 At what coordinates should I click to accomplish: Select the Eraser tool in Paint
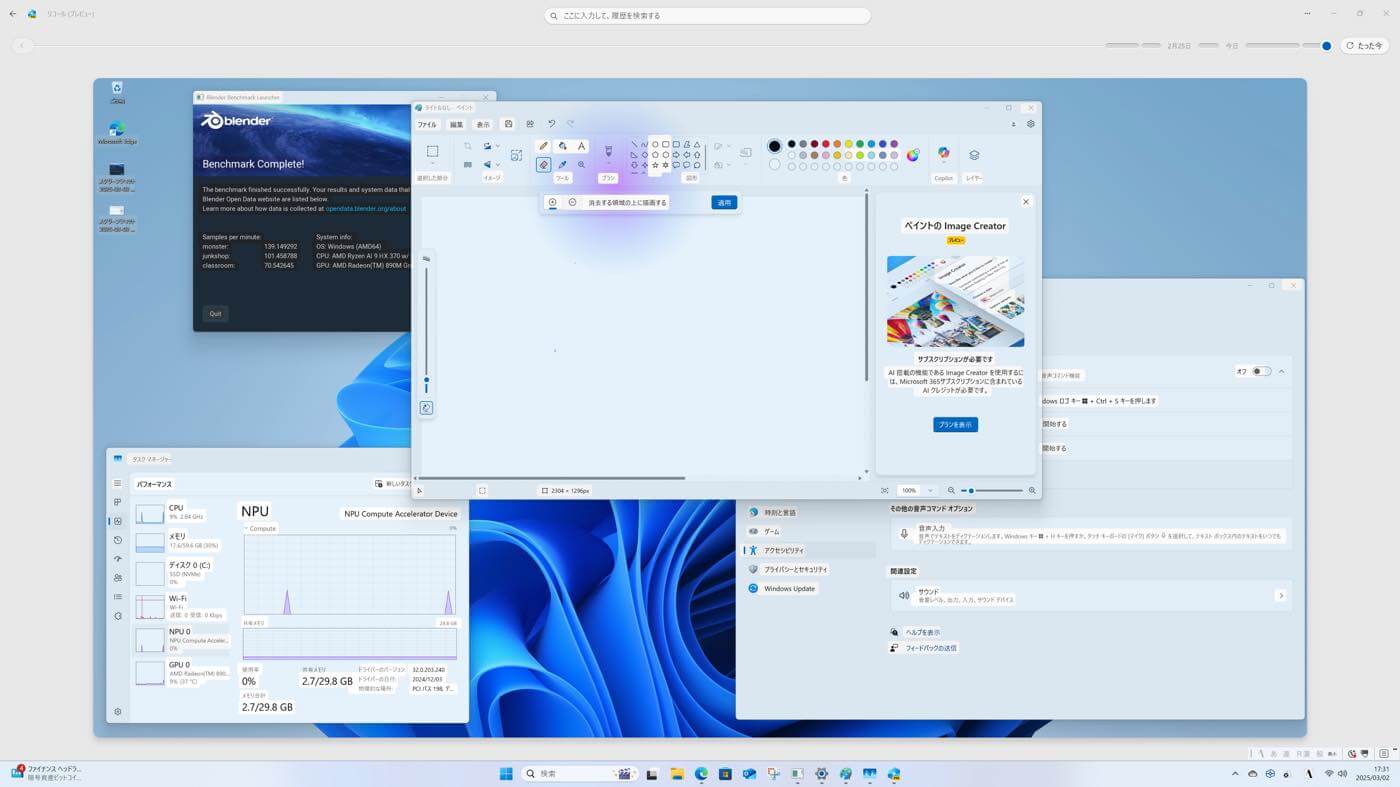543,165
